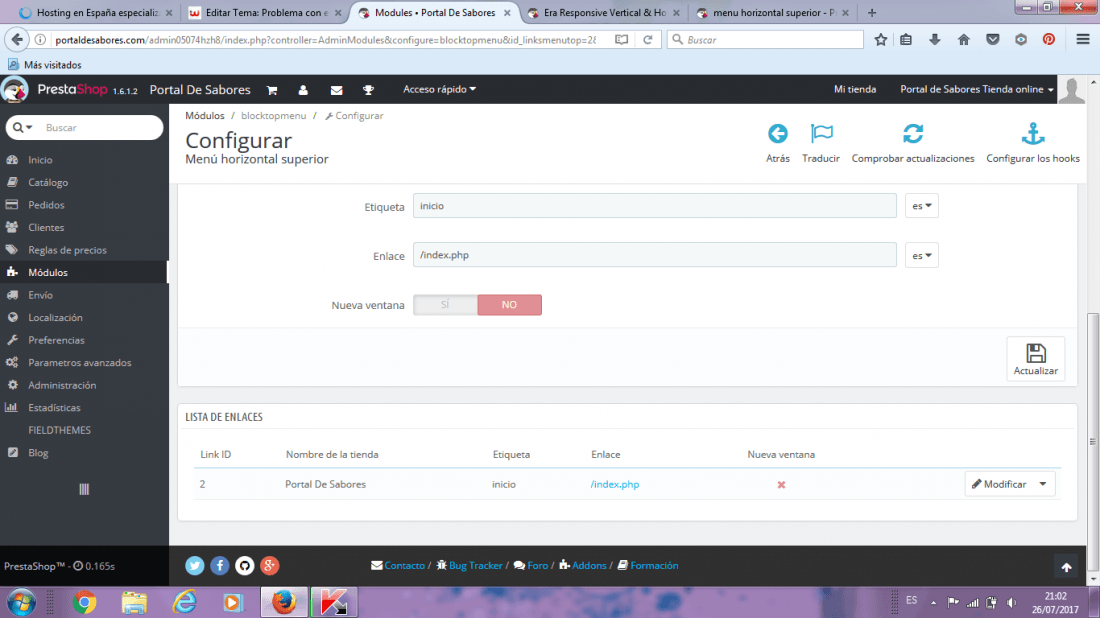Open Internet Explorer from the taskbar
This screenshot has width=1100, height=618.
(185, 603)
